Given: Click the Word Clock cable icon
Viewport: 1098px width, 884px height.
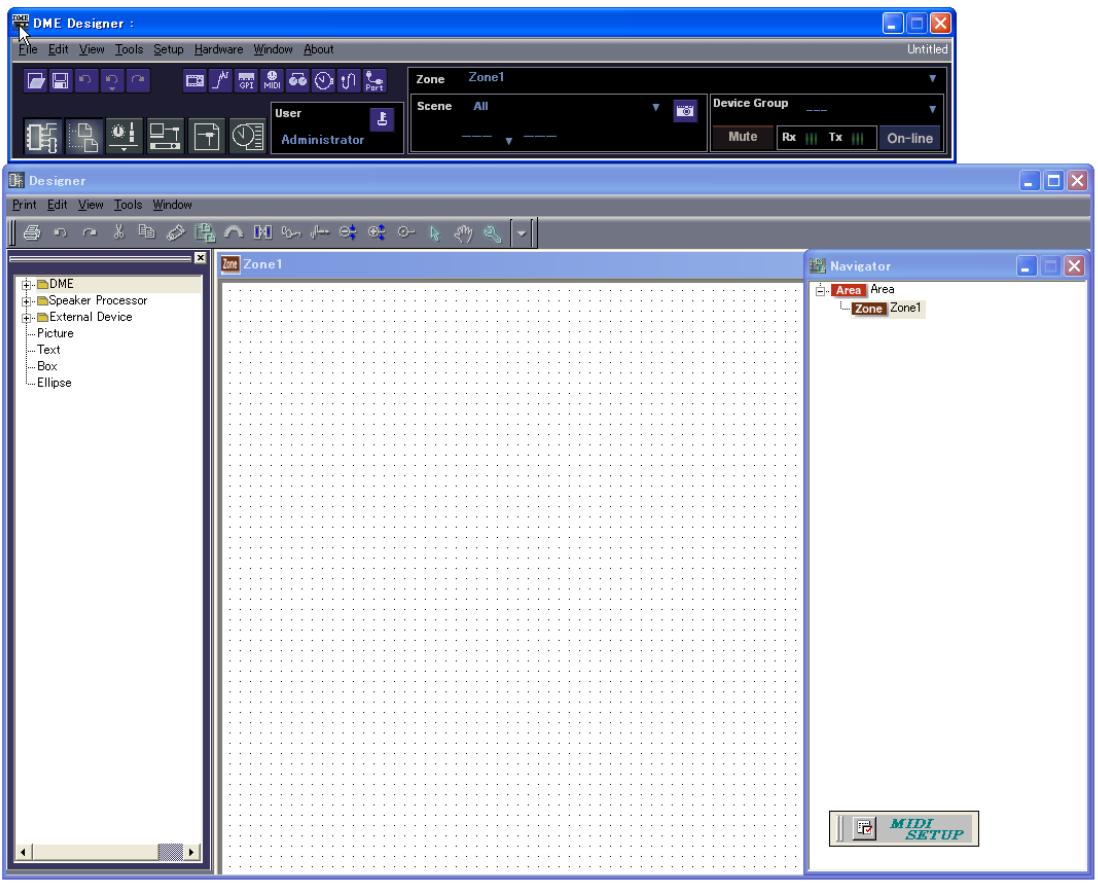Looking at the screenshot, I should pyautogui.click(x=348, y=81).
